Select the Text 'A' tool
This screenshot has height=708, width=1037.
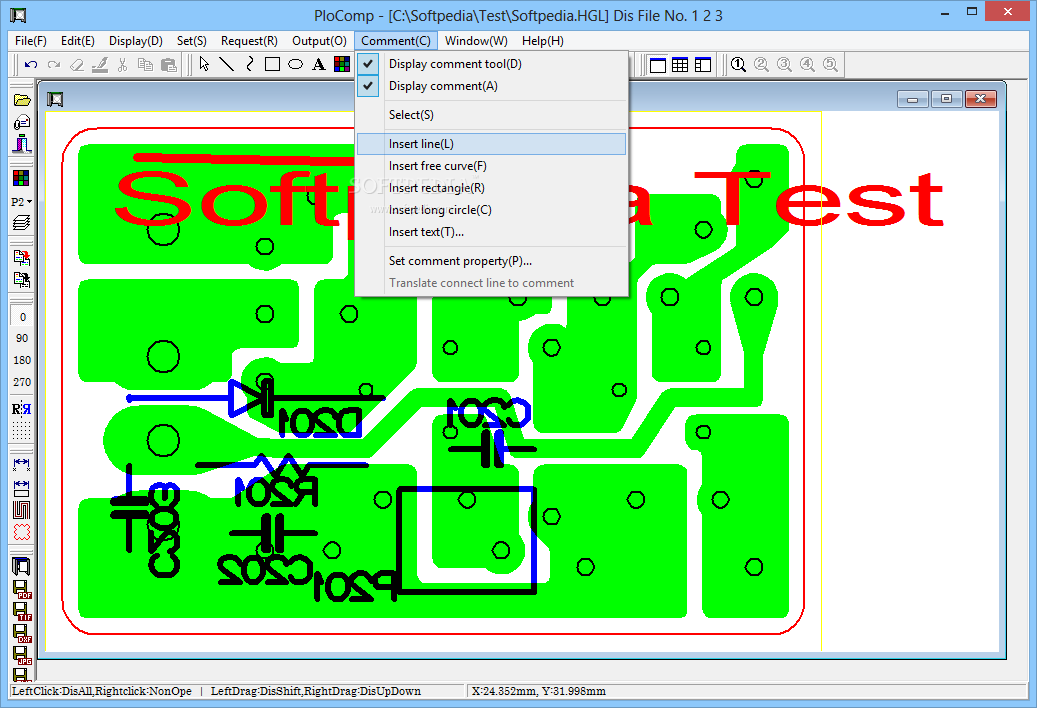[319, 64]
